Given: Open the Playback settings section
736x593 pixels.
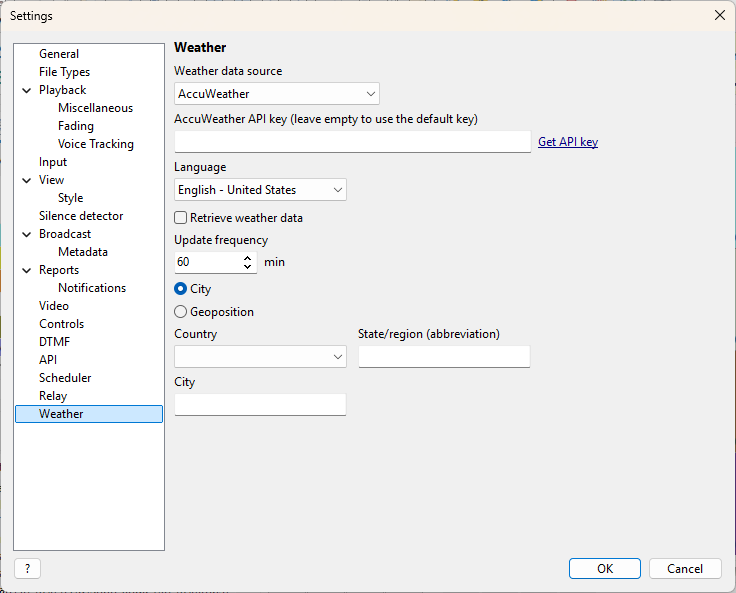Looking at the screenshot, I should (x=62, y=90).
